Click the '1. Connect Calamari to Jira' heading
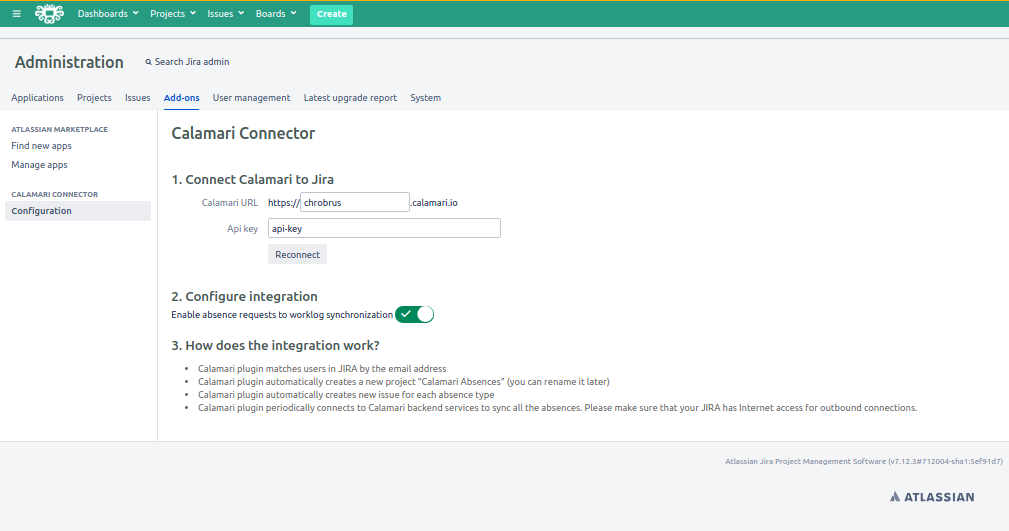Image resolution: width=1009 pixels, height=531 pixels. tap(252, 180)
